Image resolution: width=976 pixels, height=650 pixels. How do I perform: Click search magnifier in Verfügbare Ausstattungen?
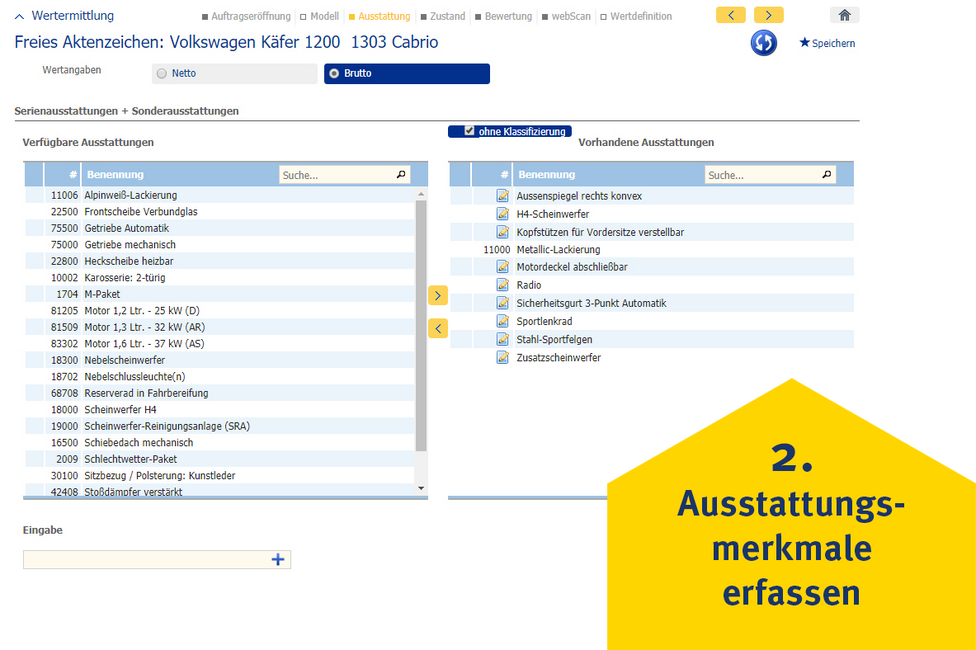point(401,175)
